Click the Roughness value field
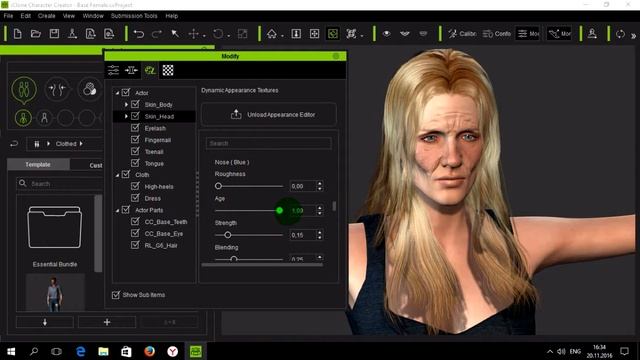The image size is (640, 360). coord(302,186)
